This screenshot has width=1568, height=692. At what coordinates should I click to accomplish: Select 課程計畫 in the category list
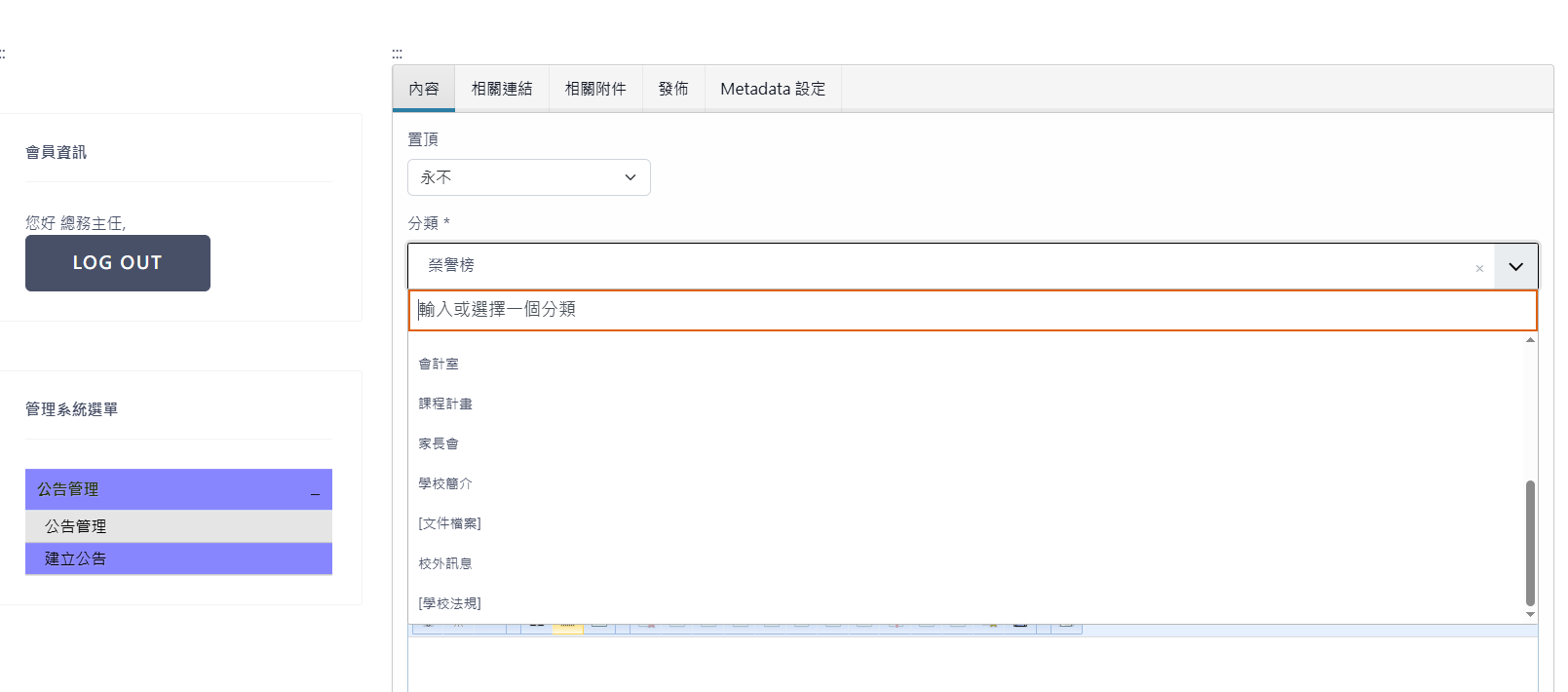coord(445,404)
